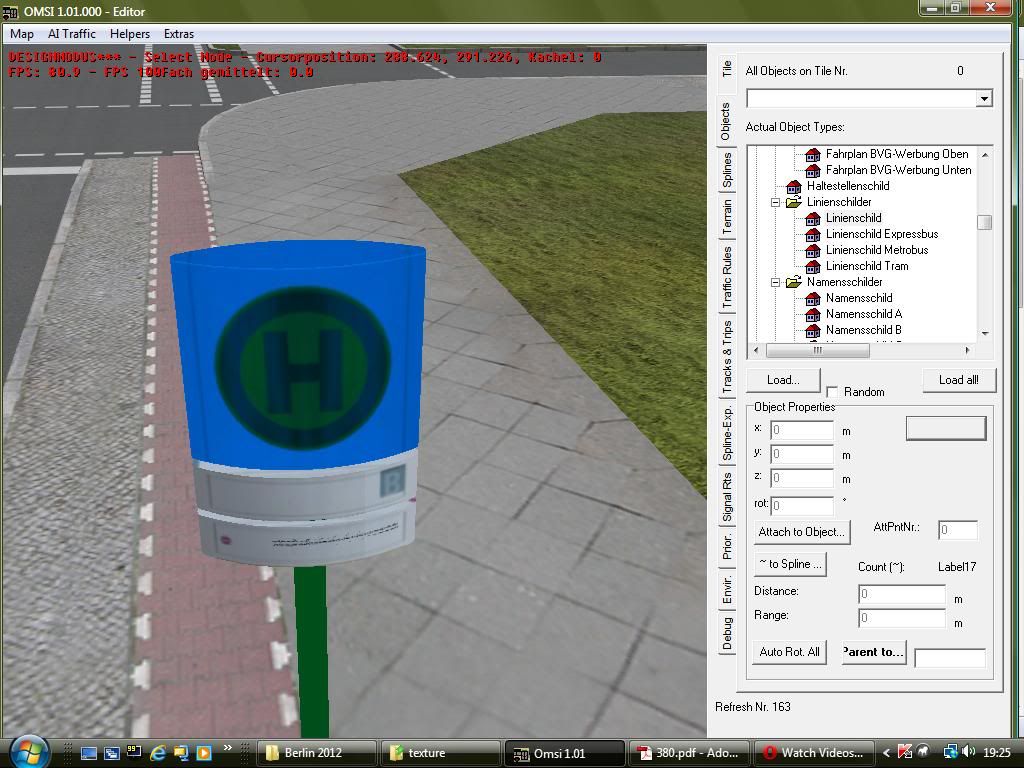Enable the Random checkbox
Viewport: 1024px width, 768px height.
(832, 392)
